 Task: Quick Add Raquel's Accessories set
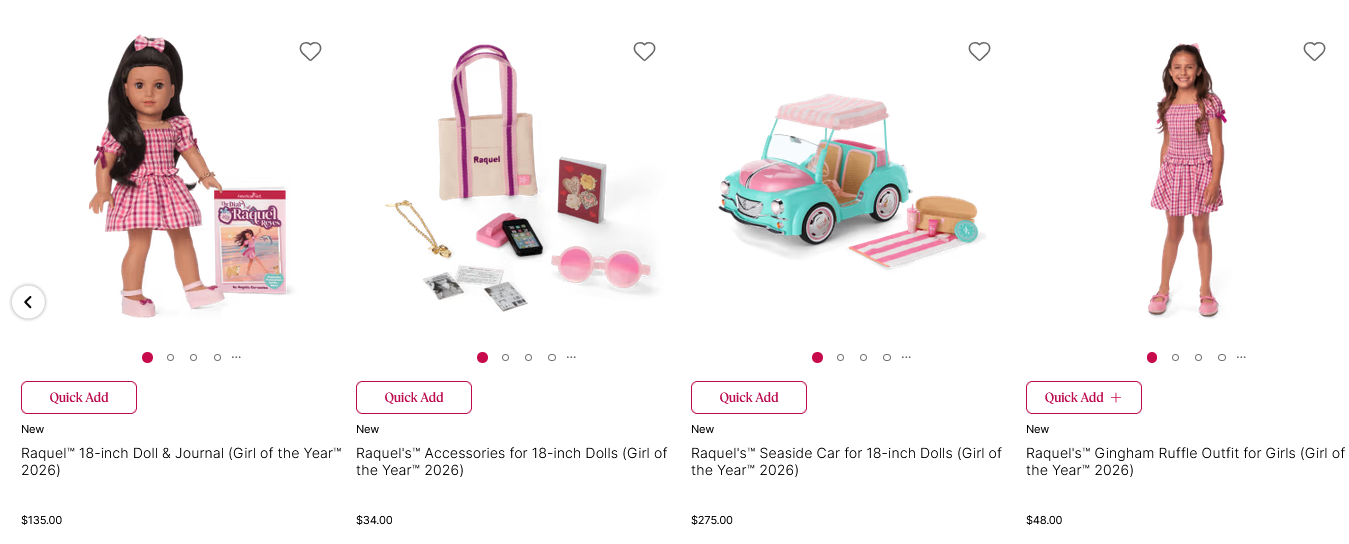(414, 397)
